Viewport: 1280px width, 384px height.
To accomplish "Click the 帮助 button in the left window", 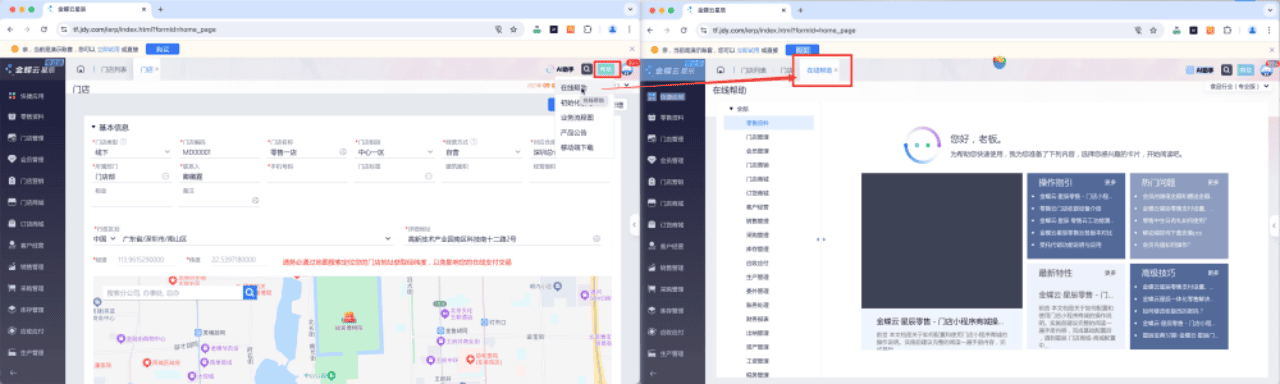I will pos(606,69).
